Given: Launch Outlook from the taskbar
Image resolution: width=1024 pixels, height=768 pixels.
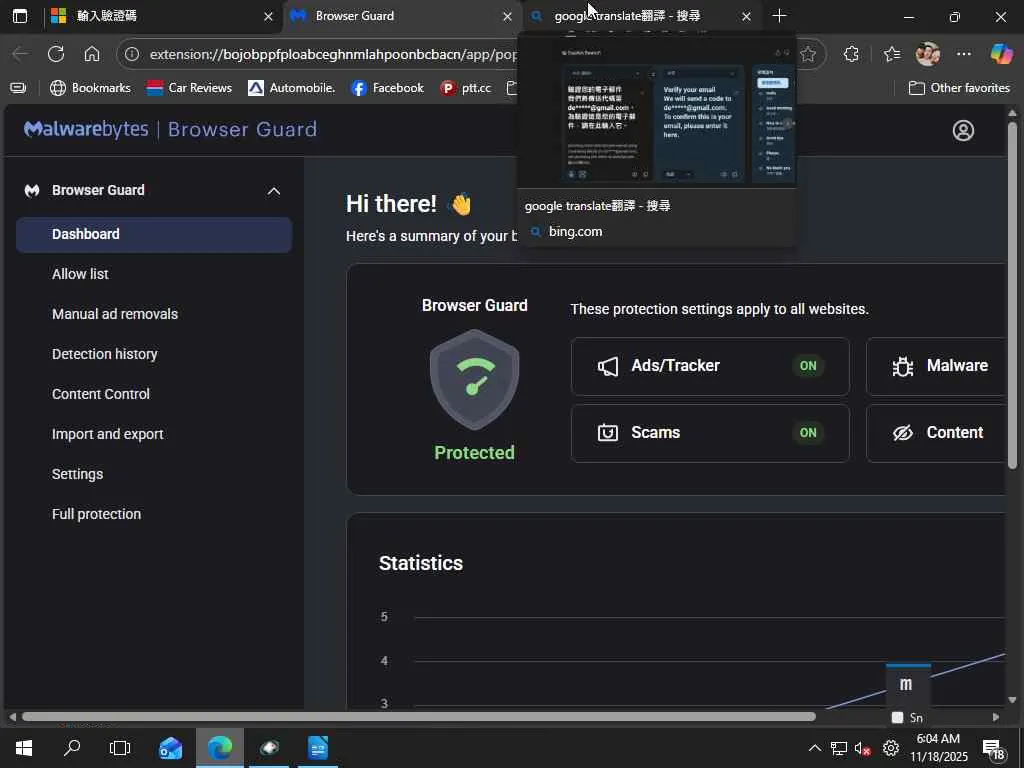Looking at the screenshot, I should (x=170, y=748).
